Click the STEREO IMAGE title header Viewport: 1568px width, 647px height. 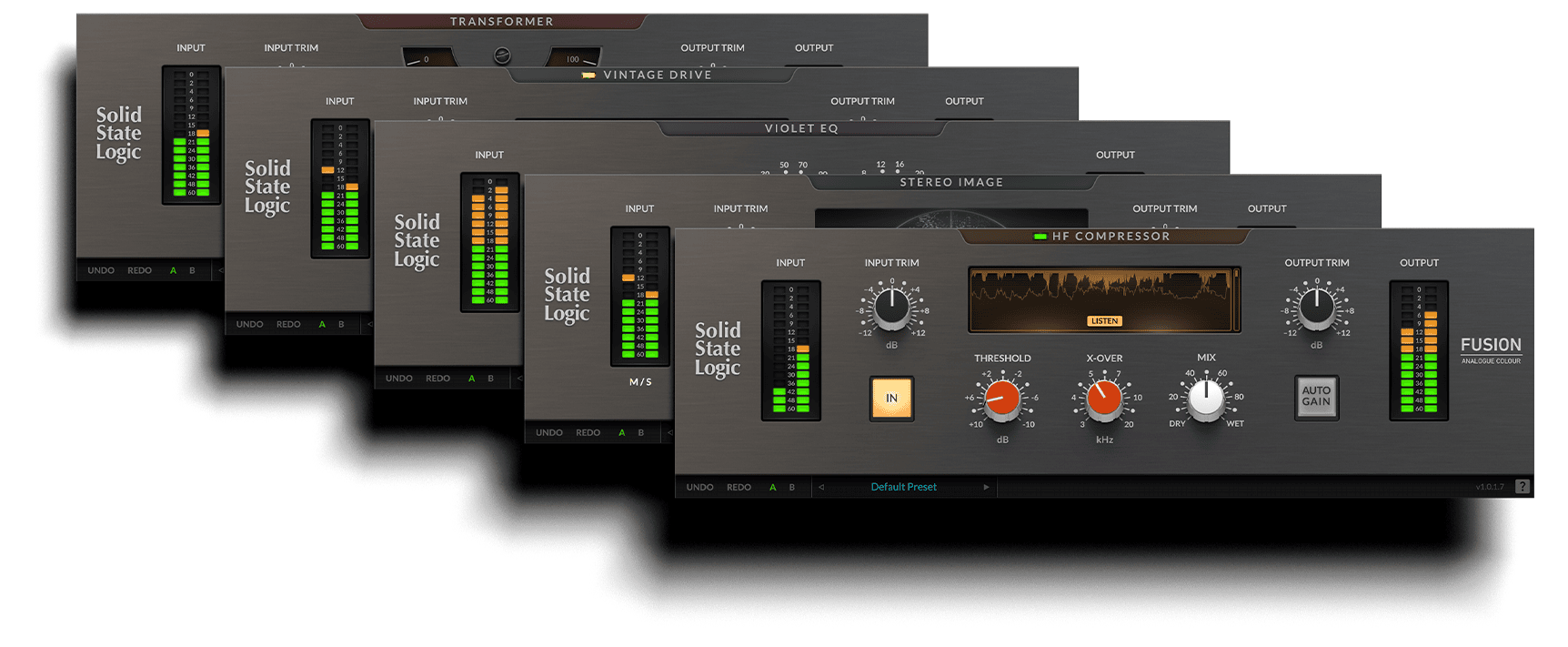tap(951, 183)
